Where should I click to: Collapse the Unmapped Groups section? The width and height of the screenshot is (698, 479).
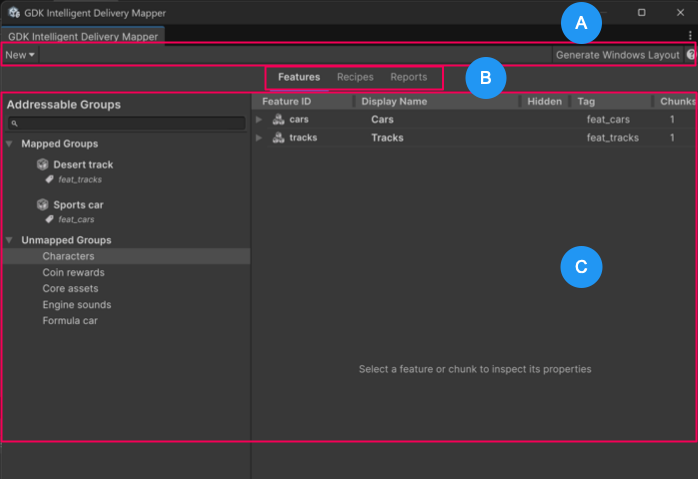pyautogui.click(x=9, y=240)
